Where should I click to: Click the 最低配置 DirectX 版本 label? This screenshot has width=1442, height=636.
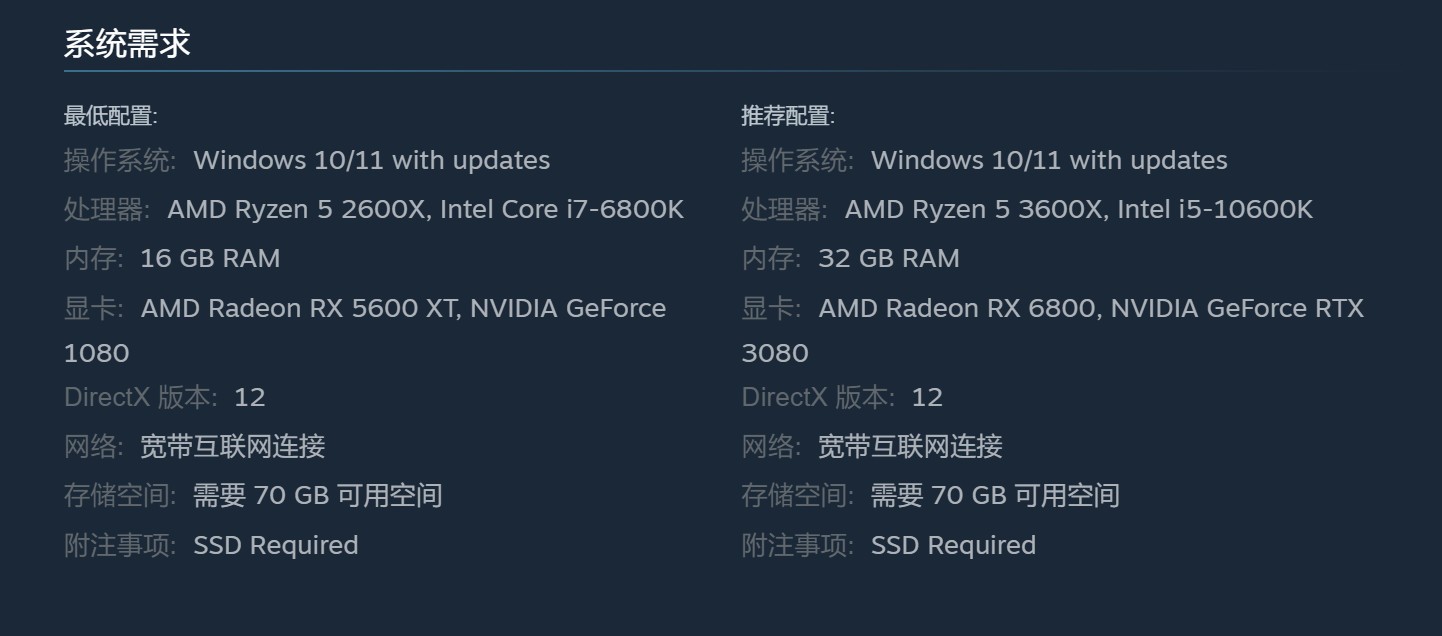[140, 397]
